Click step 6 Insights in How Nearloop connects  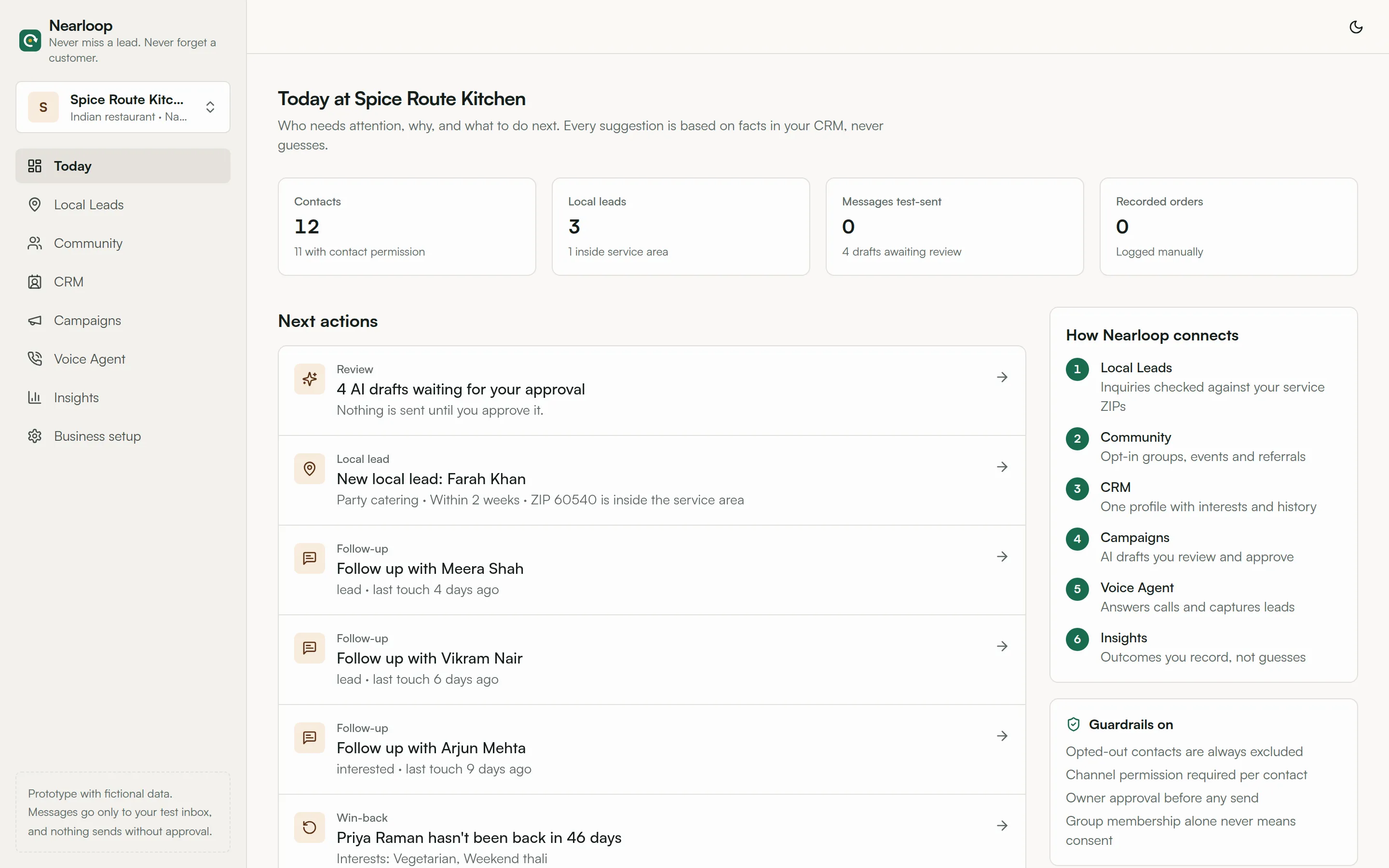click(1204, 647)
